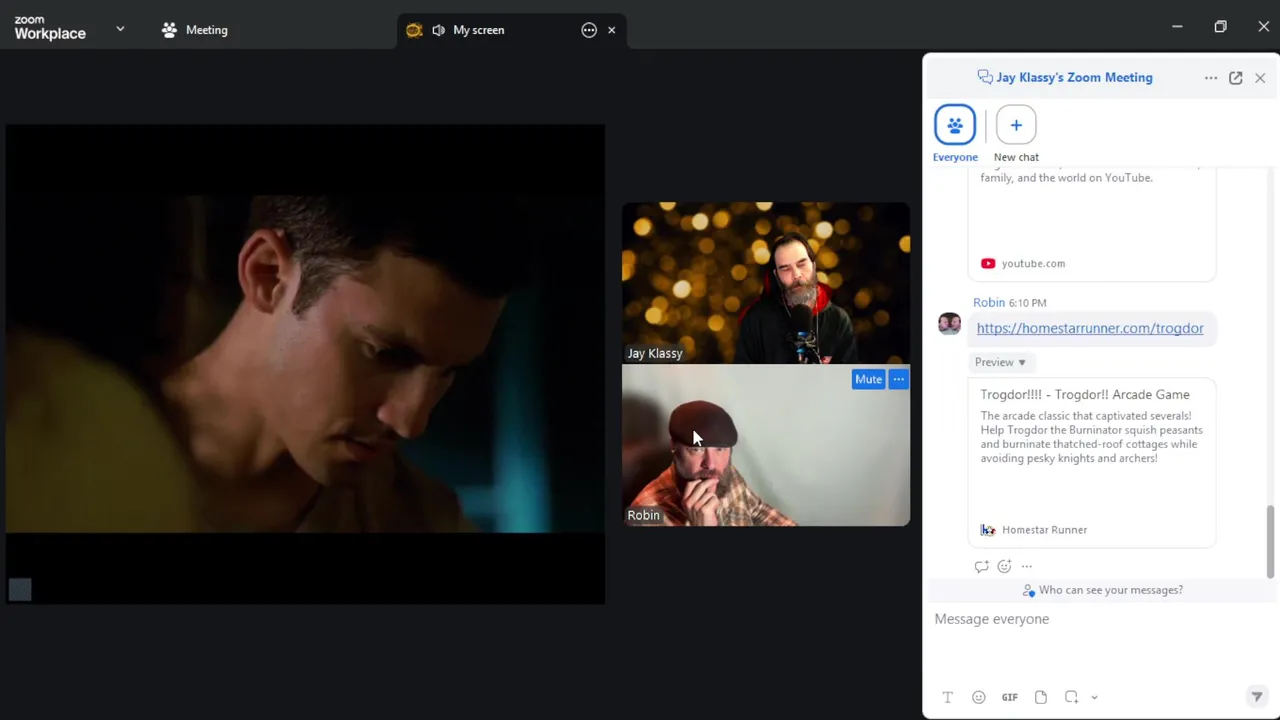The width and height of the screenshot is (1280, 720).
Task: Toggle text formatting icon in chat toolbar
Action: (x=947, y=697)
